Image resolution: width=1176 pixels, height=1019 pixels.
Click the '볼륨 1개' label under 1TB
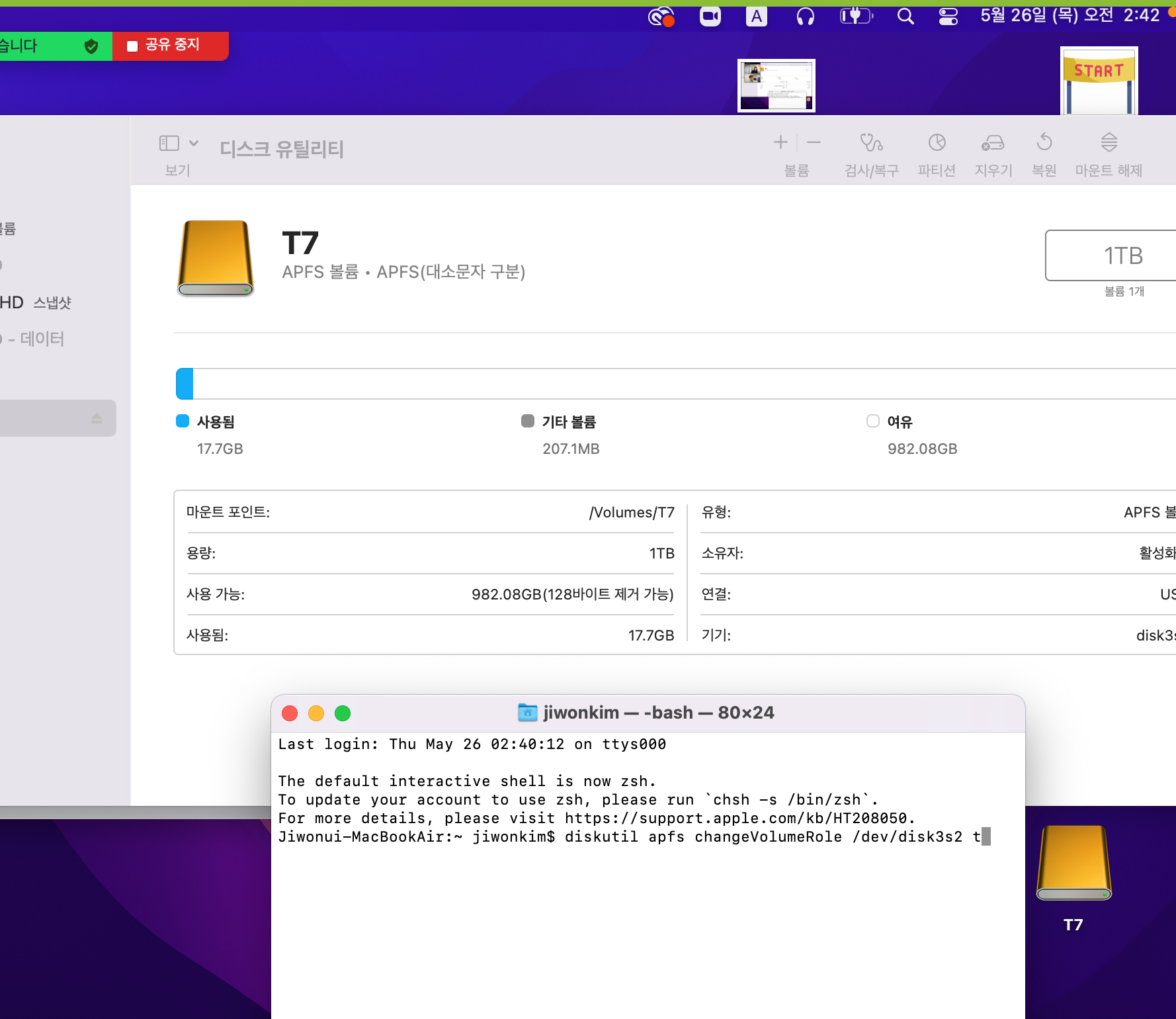tap(1124, 291)
